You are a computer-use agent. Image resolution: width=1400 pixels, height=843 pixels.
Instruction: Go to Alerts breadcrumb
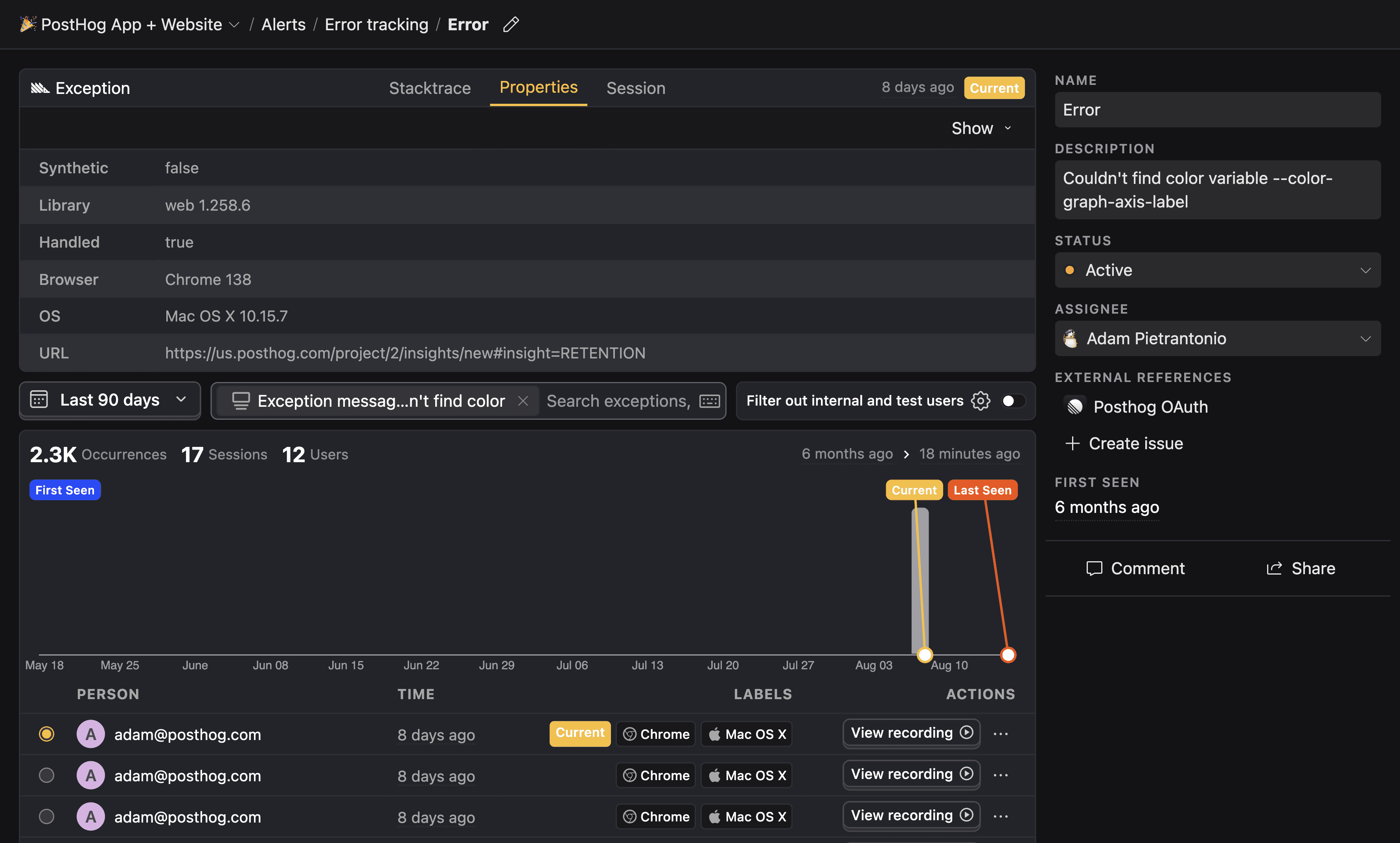[x=283, y=24]
